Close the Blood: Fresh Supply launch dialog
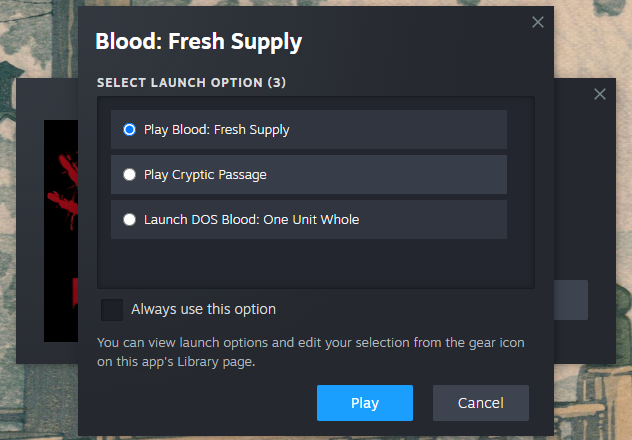The width and height of the screenshot is (632, 440). 538,22
